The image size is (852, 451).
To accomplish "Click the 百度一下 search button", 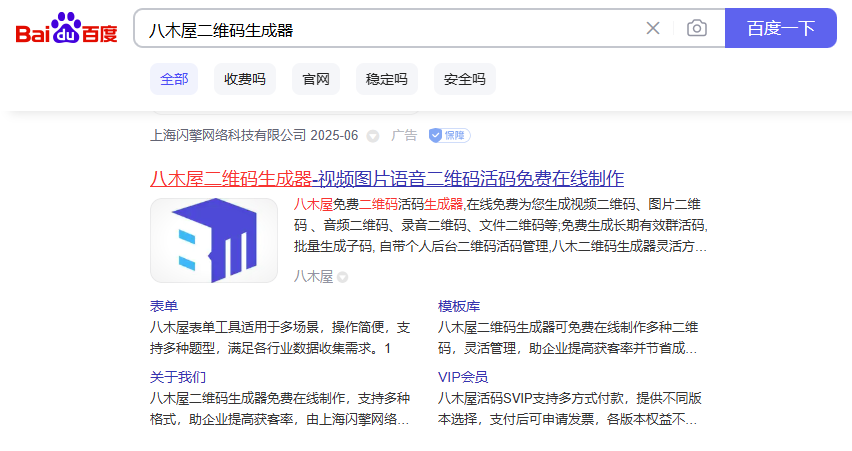I will (781, 28).
